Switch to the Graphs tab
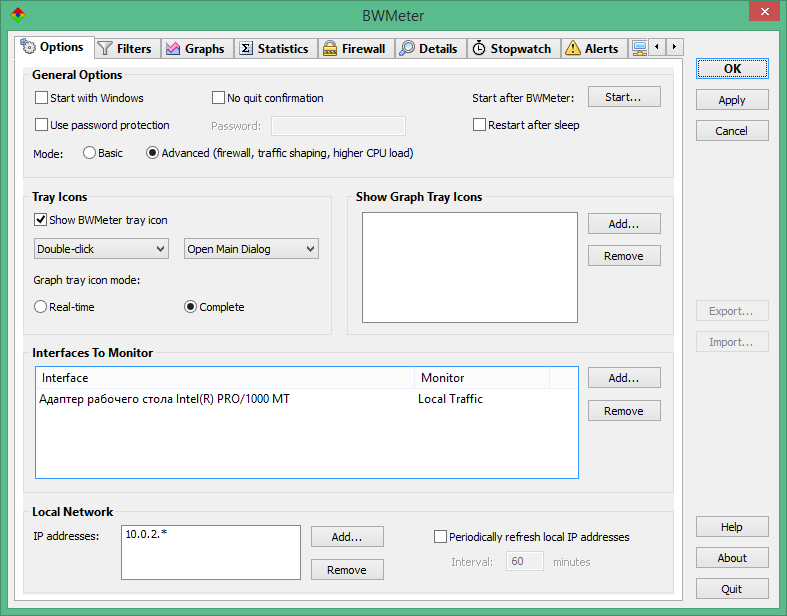This screenshot has width=787, height=616. tap(197, 49)
